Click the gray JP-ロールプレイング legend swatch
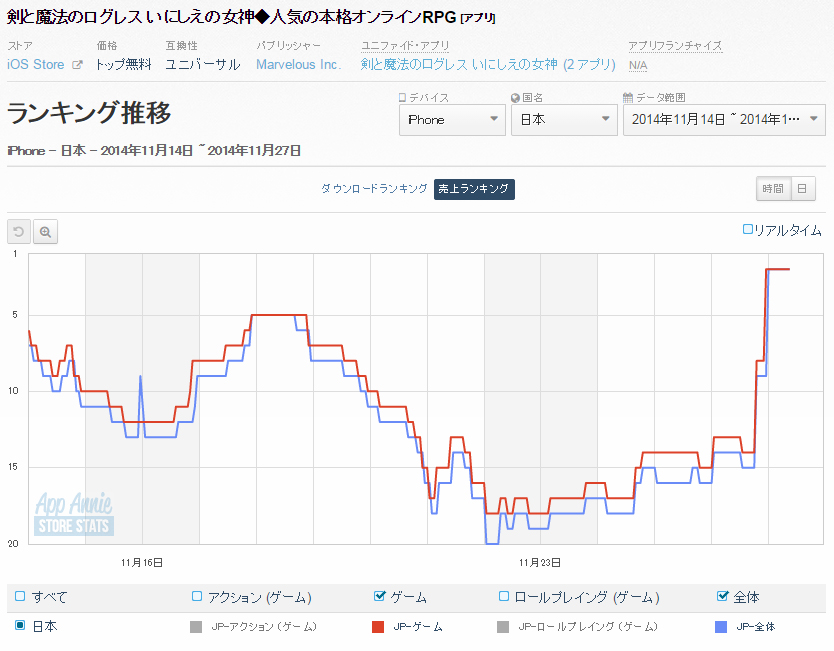Image resolution: width=834 pixels, height=651 pixels. click(x=503, y=627)
